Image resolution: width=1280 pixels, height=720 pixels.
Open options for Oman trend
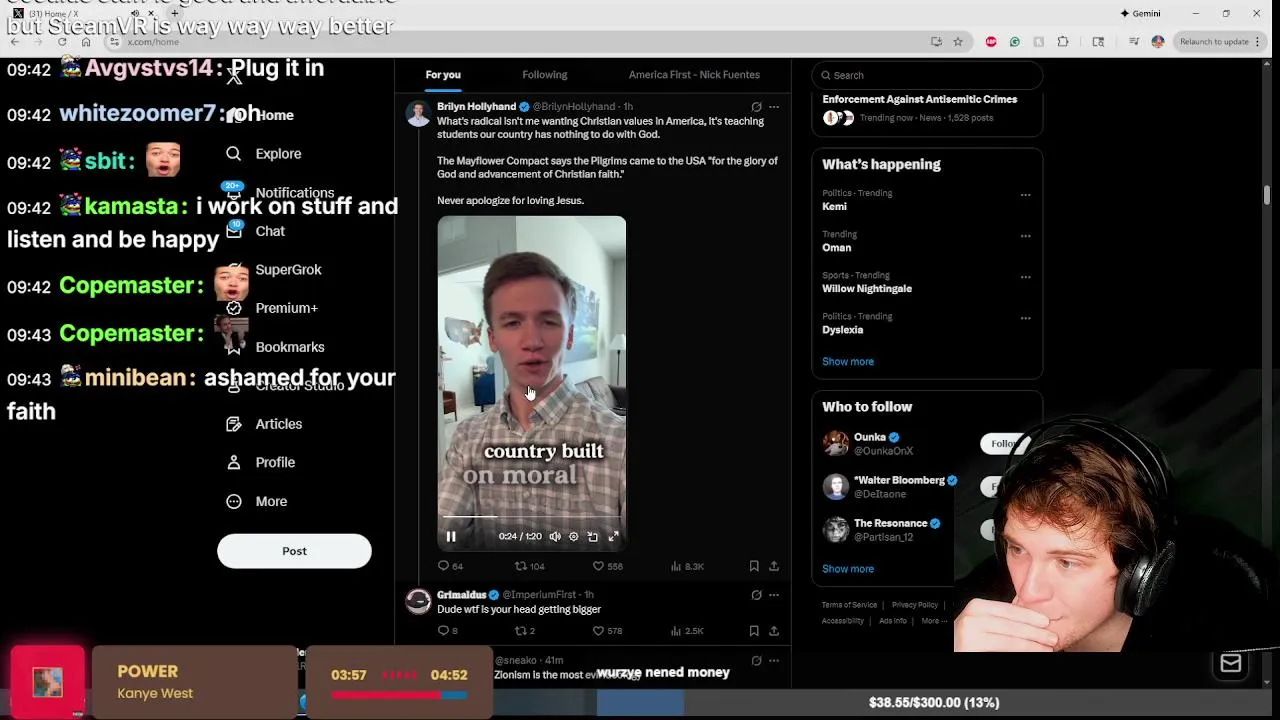[1025, 236]
